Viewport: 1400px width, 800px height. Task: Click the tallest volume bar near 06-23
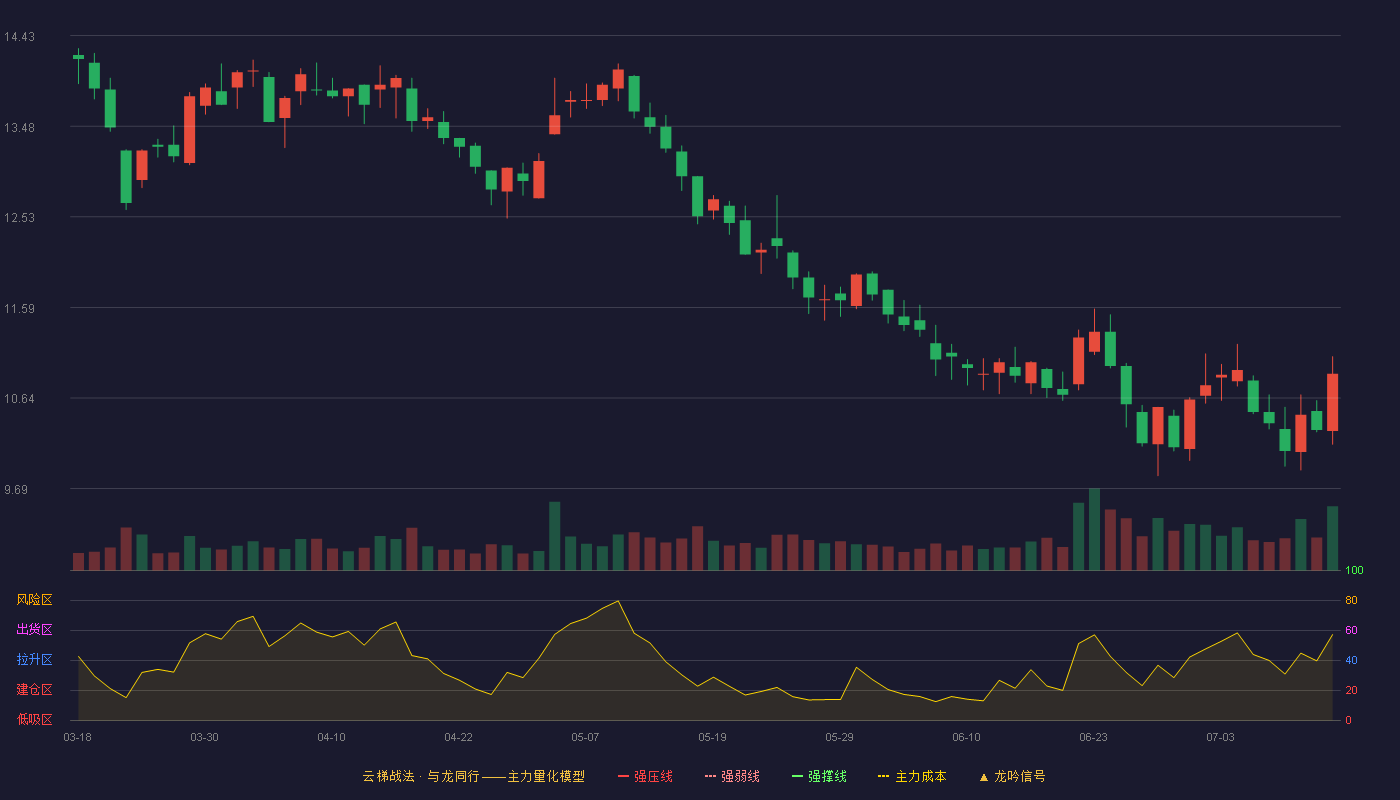point(1094,529)
